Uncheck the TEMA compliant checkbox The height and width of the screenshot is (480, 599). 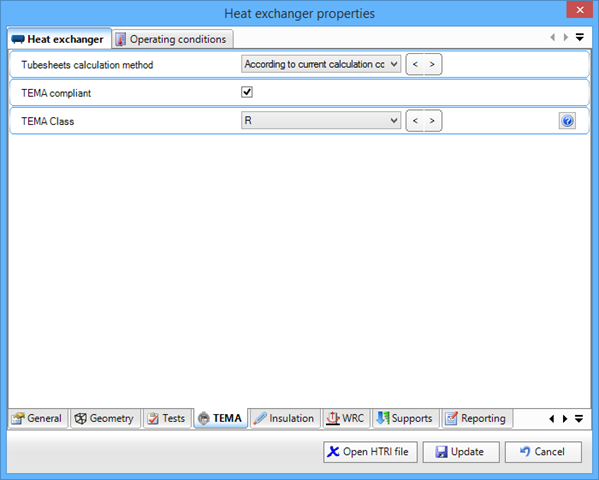247,92
